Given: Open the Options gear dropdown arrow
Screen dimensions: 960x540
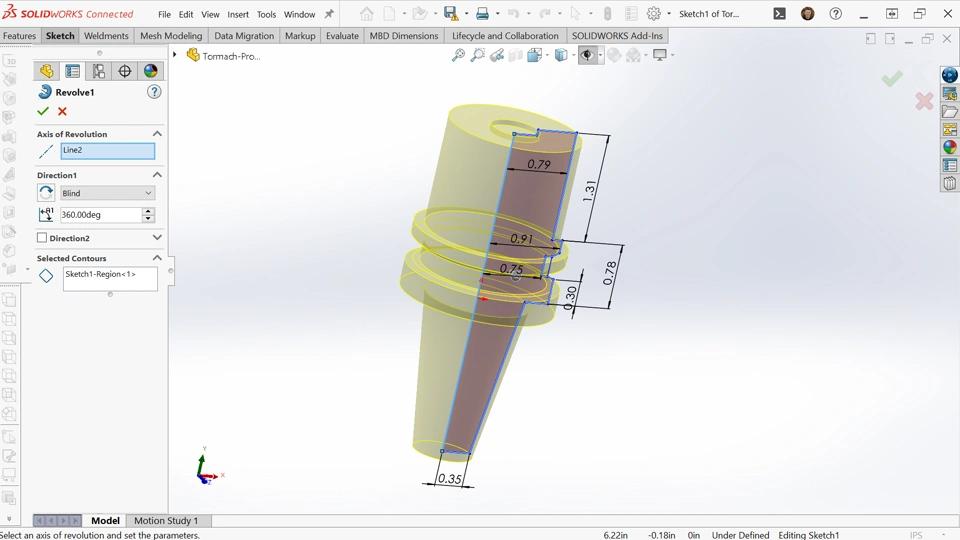Looking at the screenshot, I should (x=669, y=13).
